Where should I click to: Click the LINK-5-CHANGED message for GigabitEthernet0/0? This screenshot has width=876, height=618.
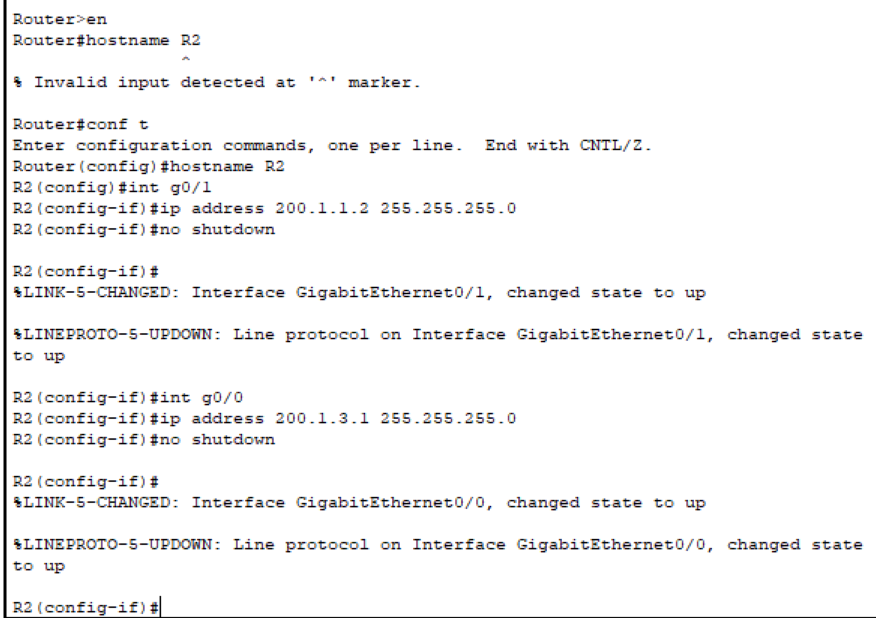pos(359,503)
